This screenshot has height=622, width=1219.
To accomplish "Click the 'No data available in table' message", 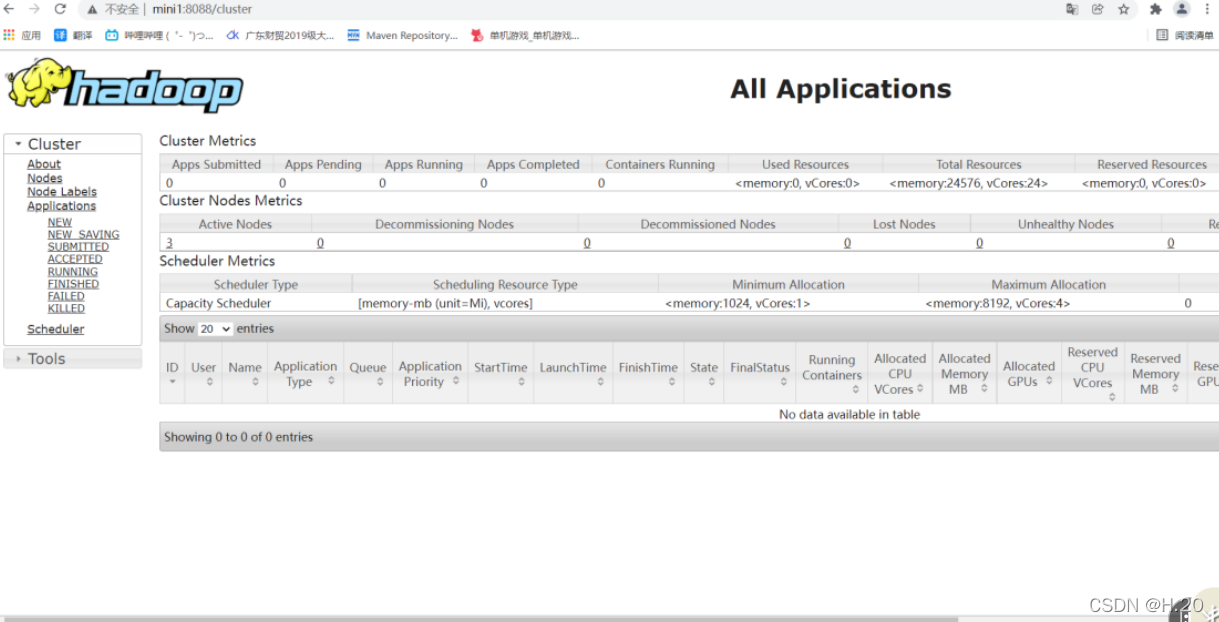I will tap(849, 414).
